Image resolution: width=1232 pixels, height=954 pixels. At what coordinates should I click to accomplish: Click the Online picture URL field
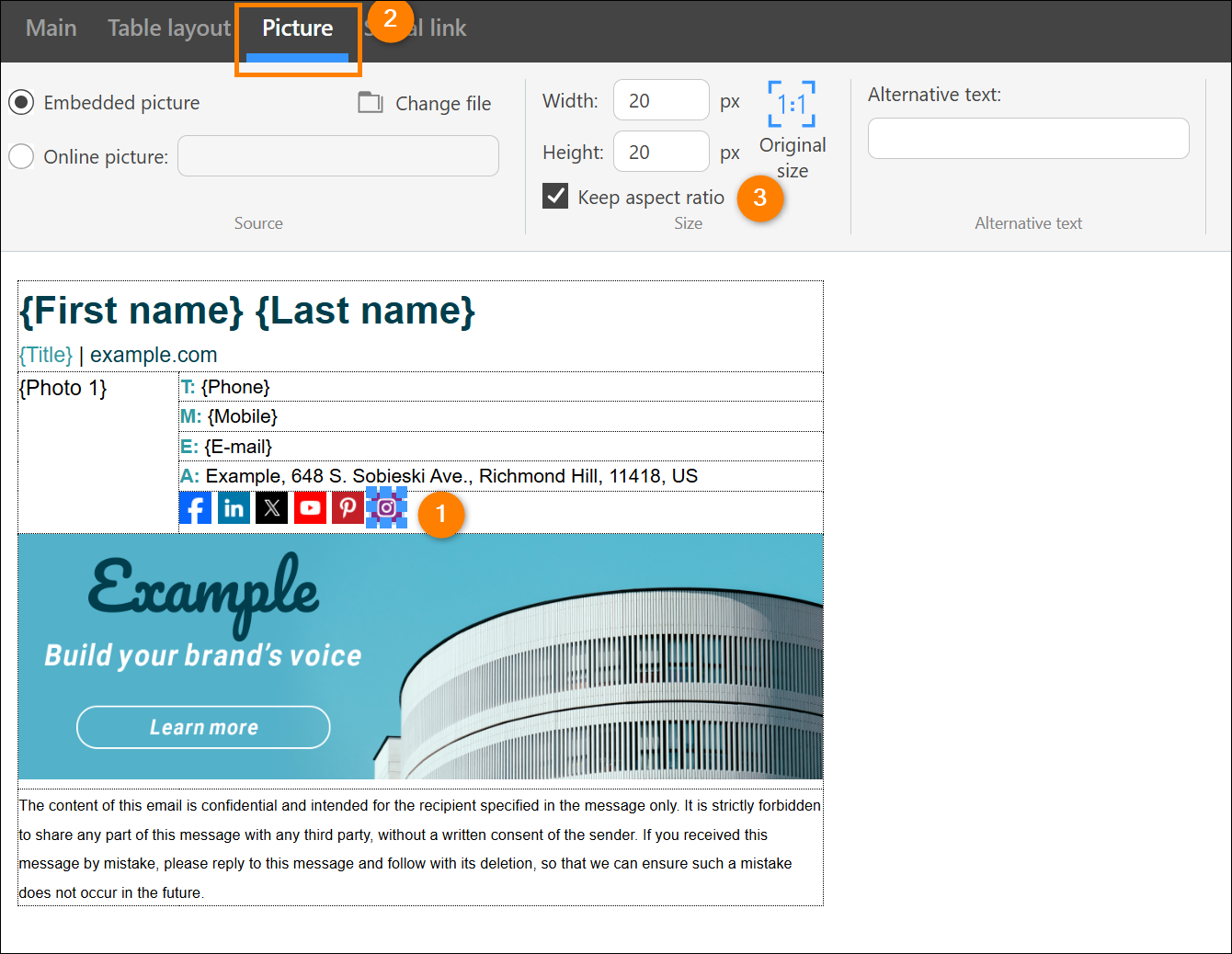pyautogui.click(x=338, y=156)
